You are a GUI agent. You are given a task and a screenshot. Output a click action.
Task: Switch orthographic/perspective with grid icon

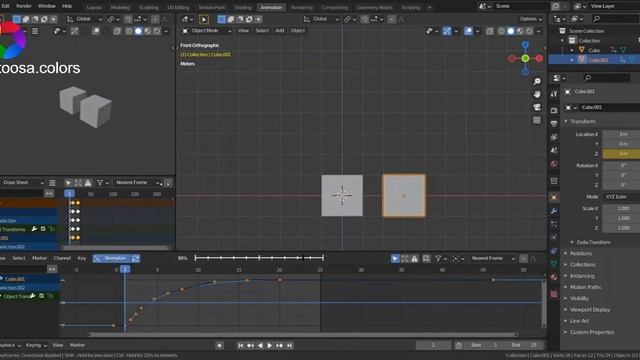pos(537,120)
